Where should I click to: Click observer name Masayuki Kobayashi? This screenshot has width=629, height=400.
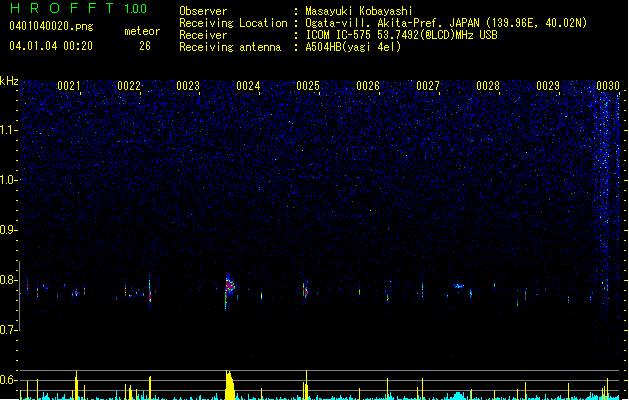pyautogui.click(x=359, y=11)
